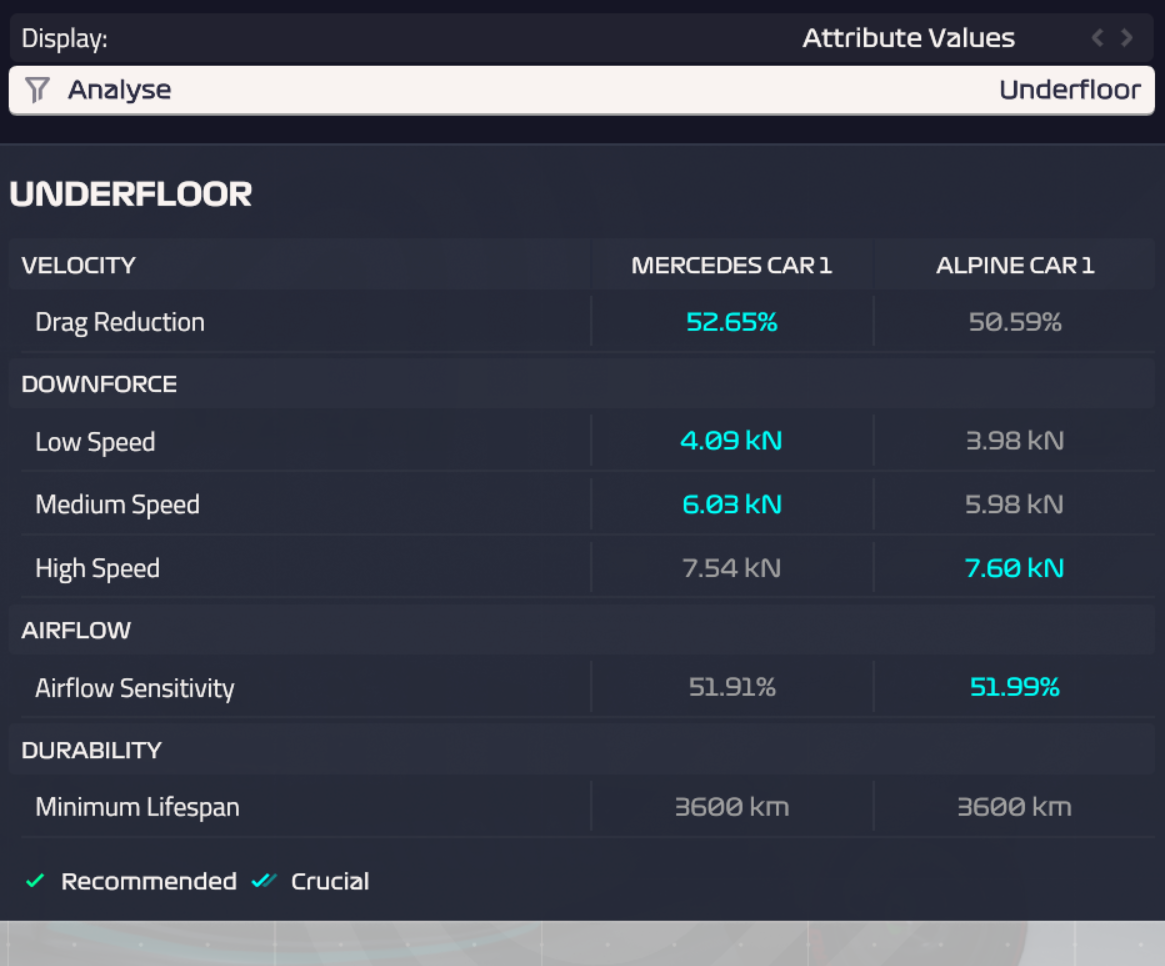Click the 7.54 kN high speed value
This screenshot has width=1165, height=966.
click(732, 568)
